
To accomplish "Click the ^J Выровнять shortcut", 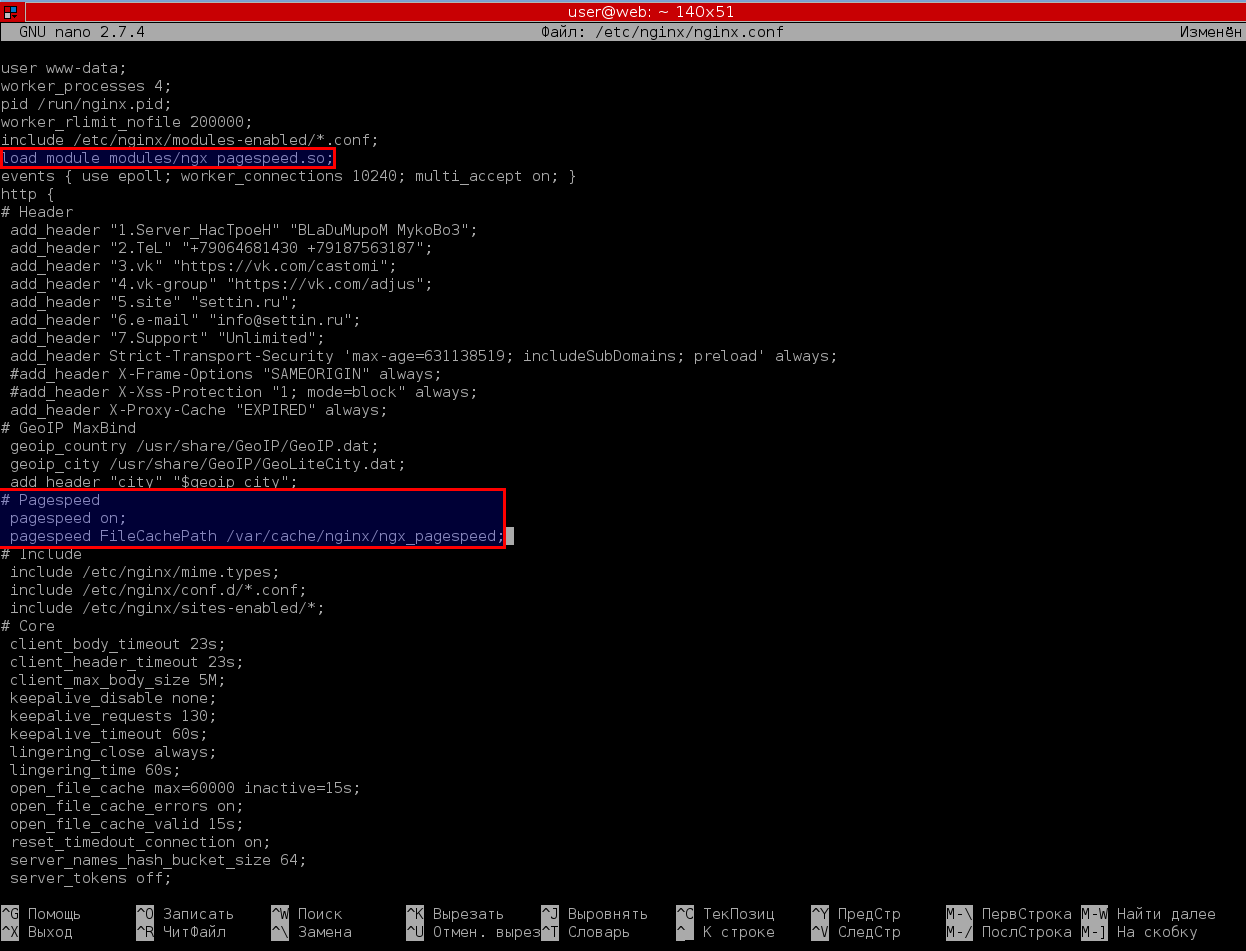I will 595,914.
